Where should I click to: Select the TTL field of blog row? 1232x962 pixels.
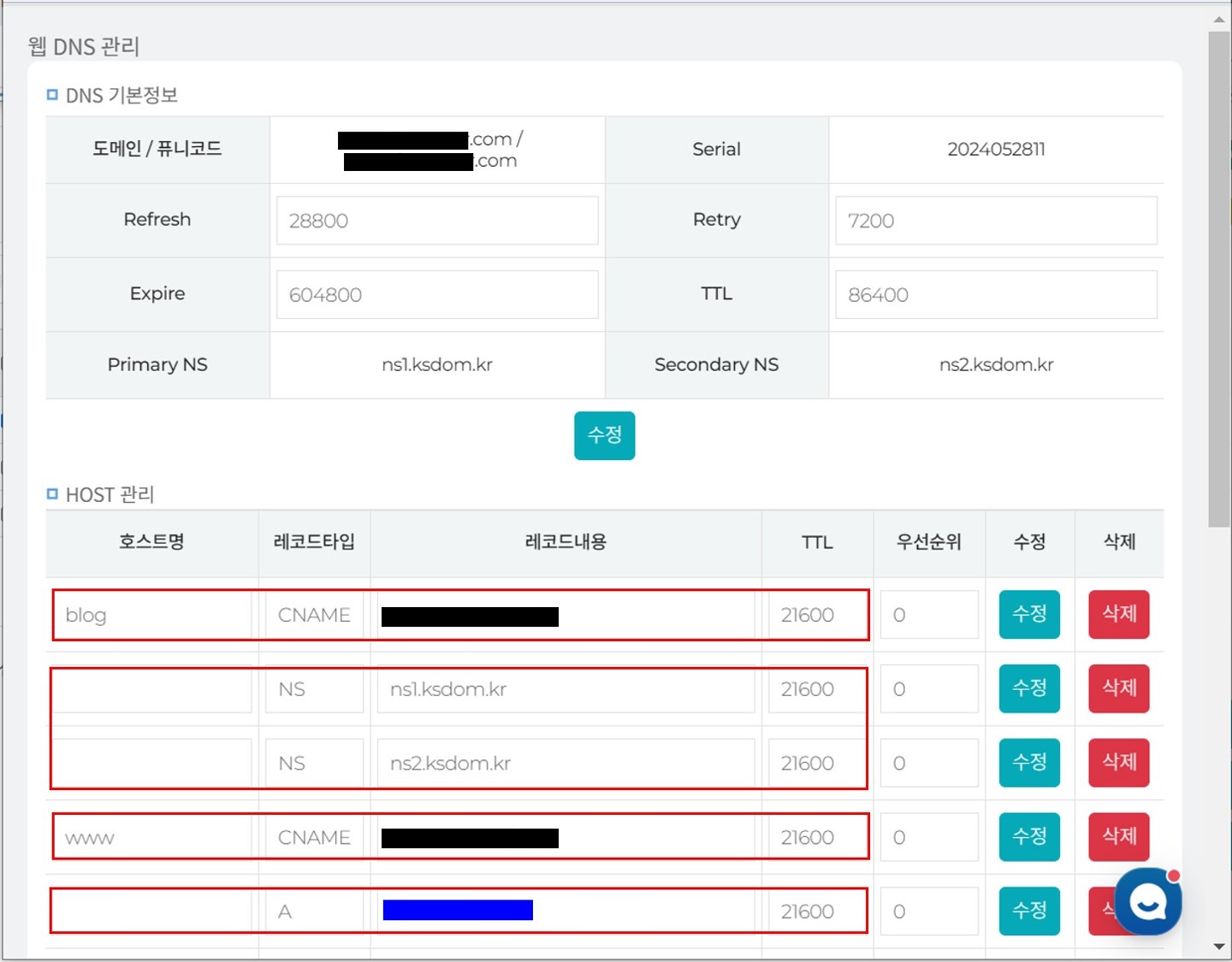pyautogui.click(x=816, y=615)
